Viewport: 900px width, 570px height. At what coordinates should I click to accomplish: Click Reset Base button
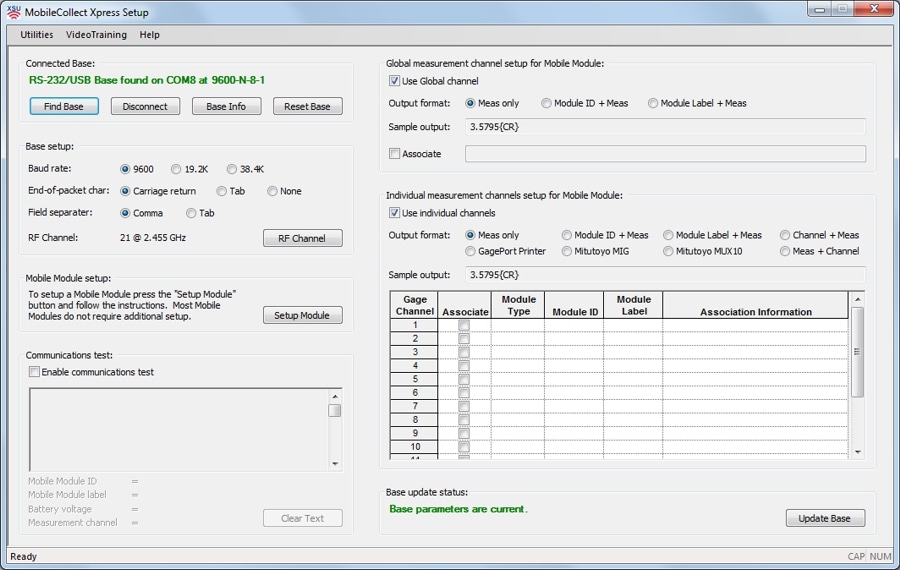(x=307, y=106)
